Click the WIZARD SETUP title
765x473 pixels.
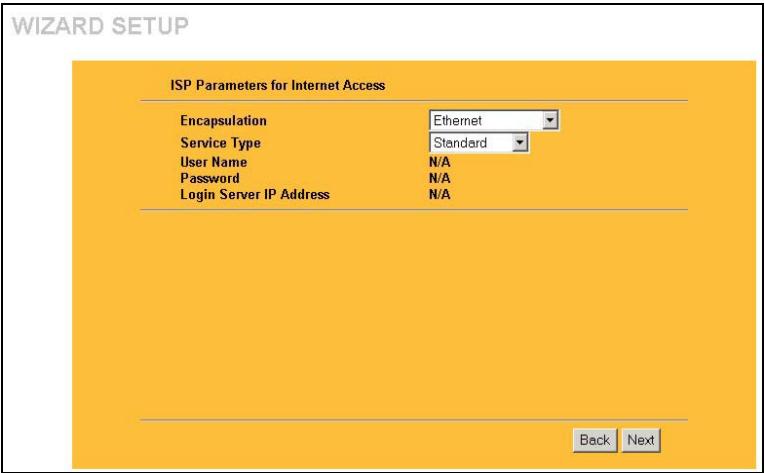pyautogui.click(x=100, y=26)
